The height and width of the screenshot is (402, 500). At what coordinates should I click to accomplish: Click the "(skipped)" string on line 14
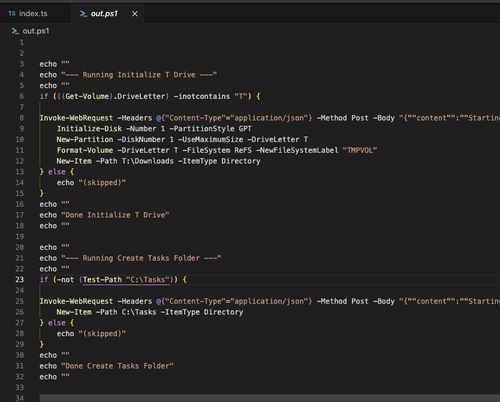102,183
